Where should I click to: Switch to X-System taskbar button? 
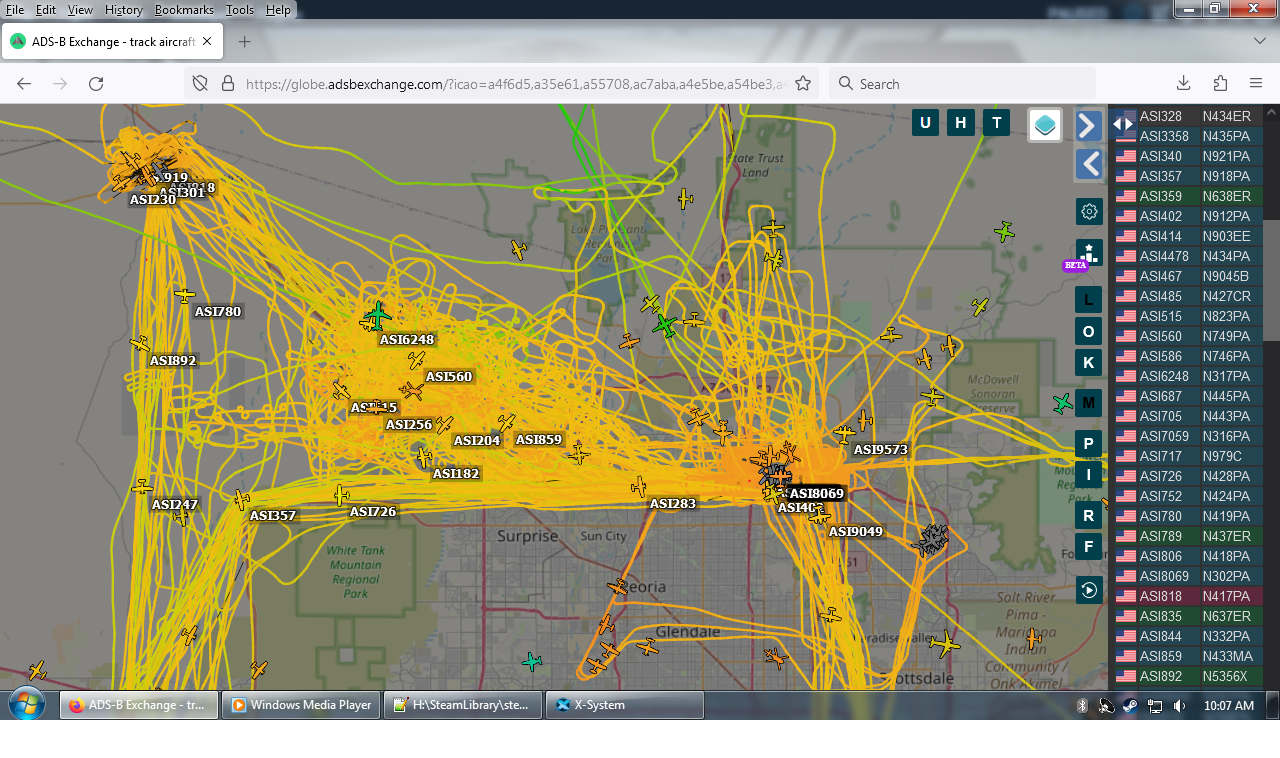[x=625, y=705]
